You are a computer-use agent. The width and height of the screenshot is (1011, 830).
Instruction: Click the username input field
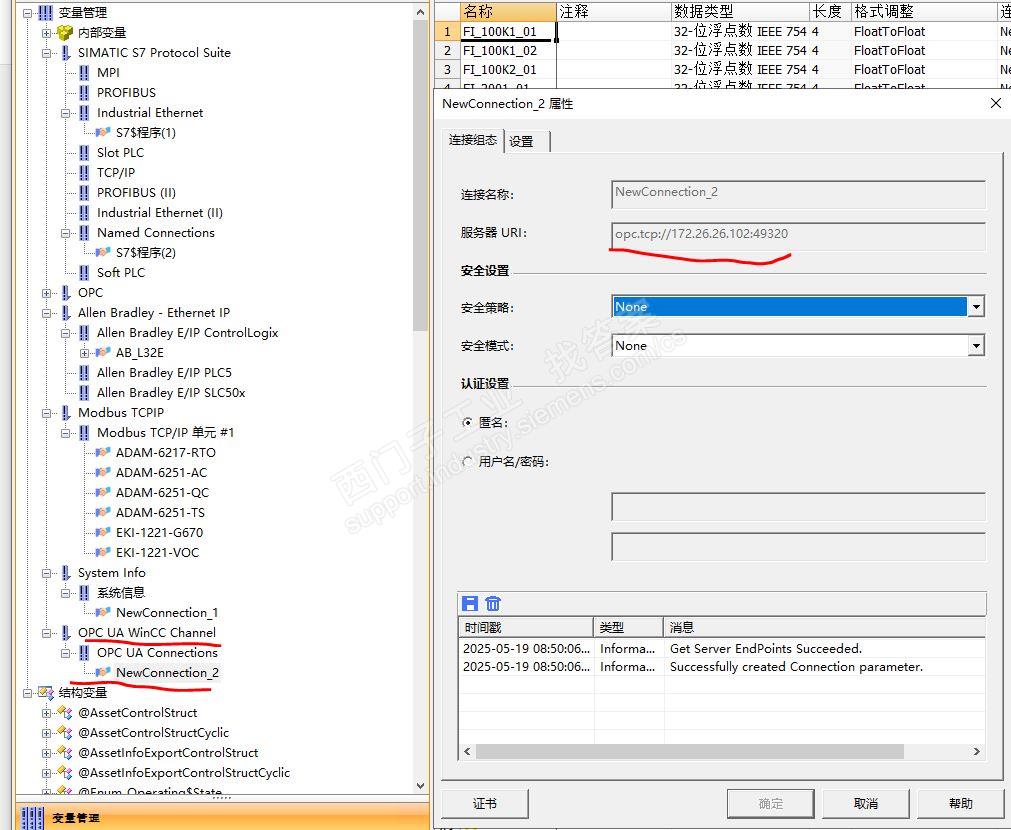click(798, 506)
